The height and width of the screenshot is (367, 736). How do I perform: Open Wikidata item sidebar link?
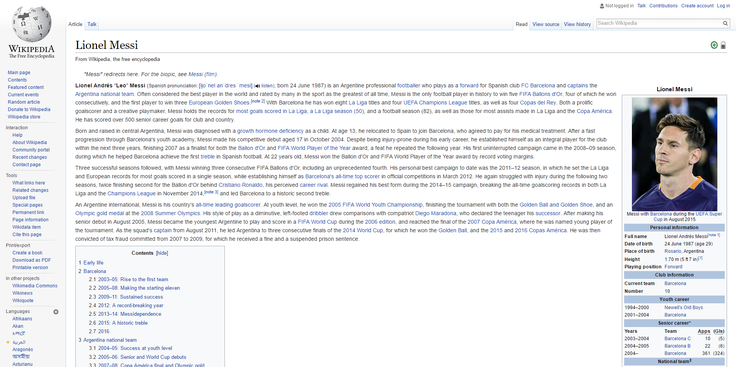[x=26, y=227]
